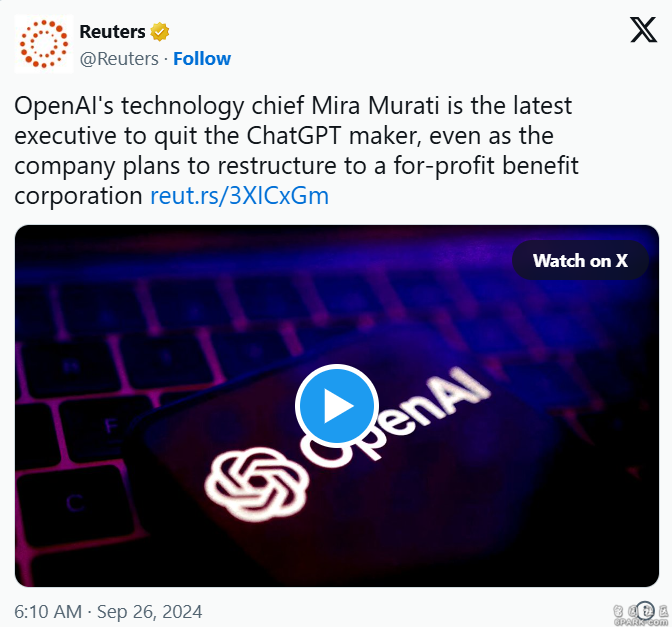
Task: Follow the Reuters account
Action: tap(202, 59)
